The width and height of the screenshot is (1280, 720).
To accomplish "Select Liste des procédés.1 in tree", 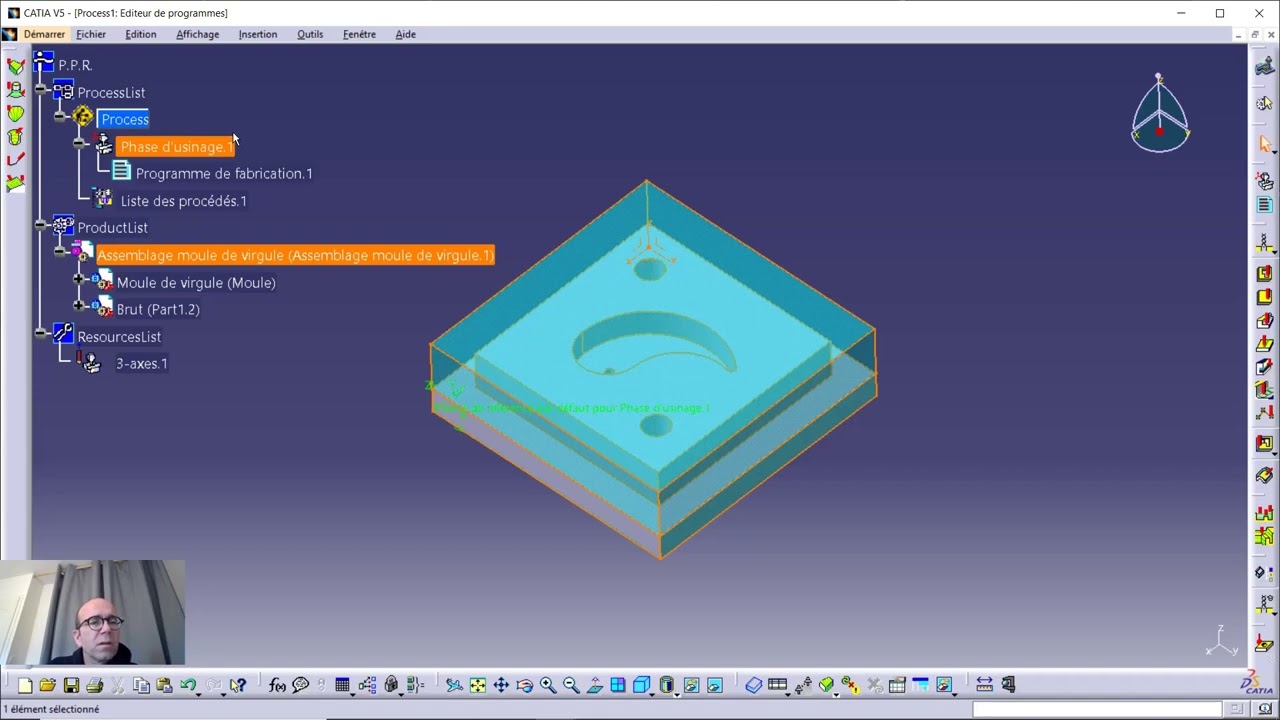I will coord(183,201).
